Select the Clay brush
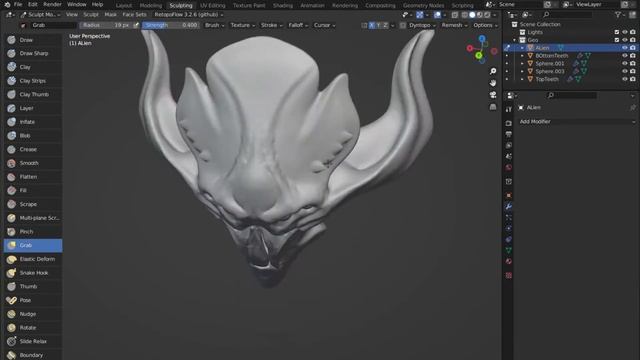Viewport: 640px width, 360px height. coord(33,67)
